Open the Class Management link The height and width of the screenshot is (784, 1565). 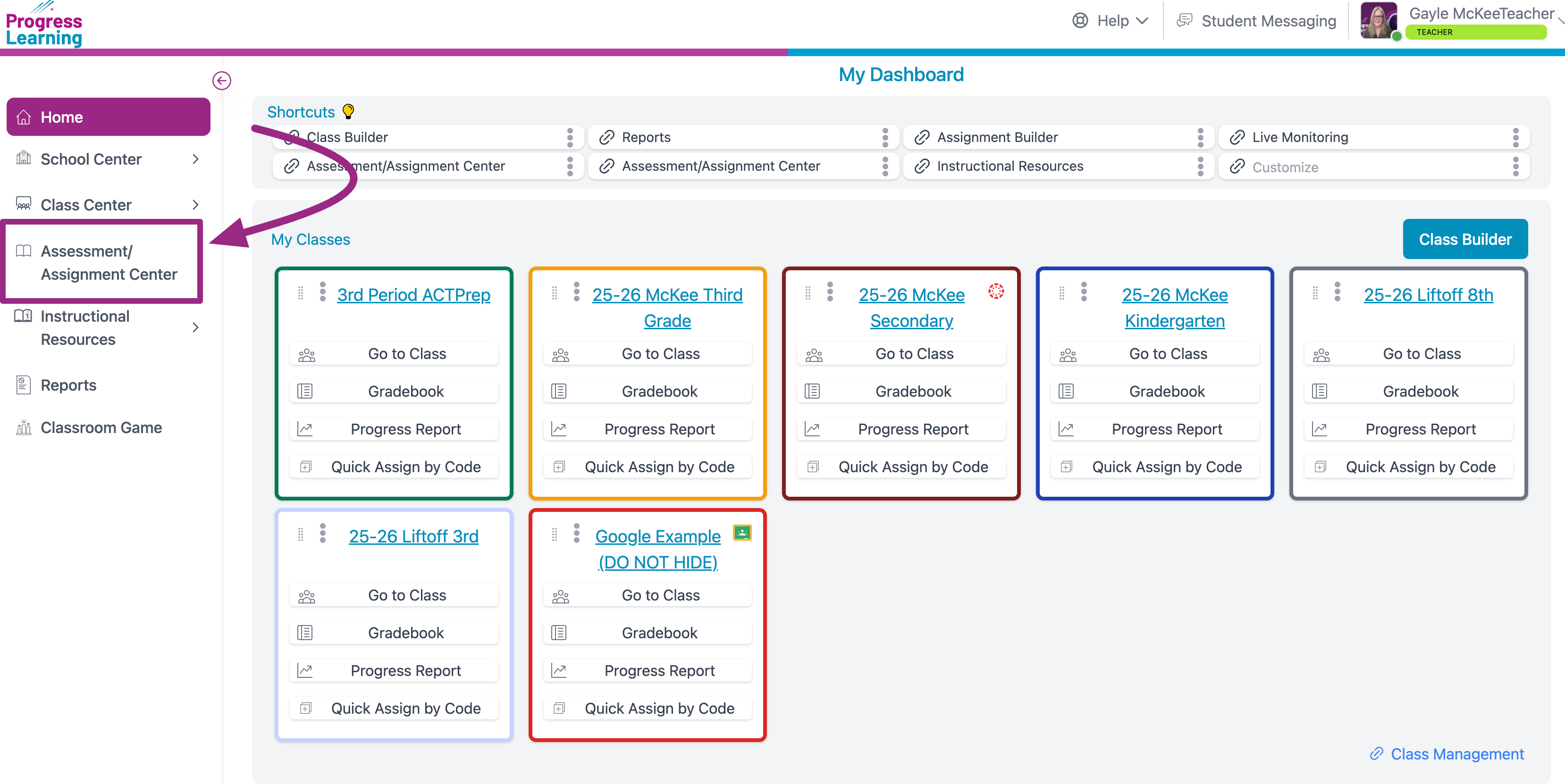1457,754
